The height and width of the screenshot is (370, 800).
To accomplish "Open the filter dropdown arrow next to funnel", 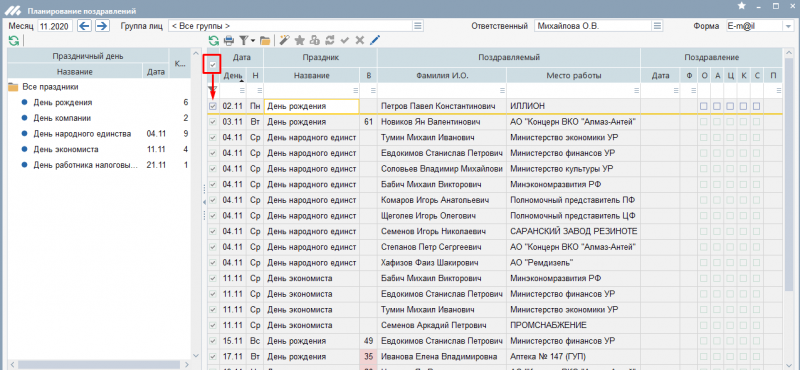I will (252, 41).
